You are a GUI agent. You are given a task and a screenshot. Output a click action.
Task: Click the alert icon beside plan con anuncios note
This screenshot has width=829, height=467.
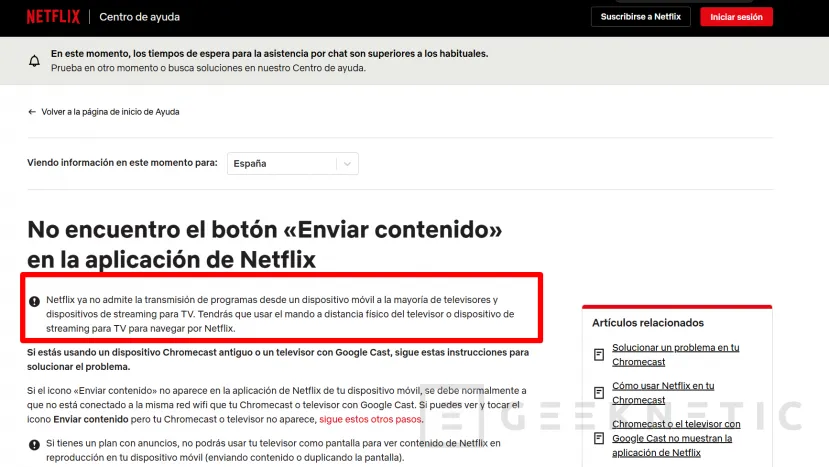tap(34, 445)
